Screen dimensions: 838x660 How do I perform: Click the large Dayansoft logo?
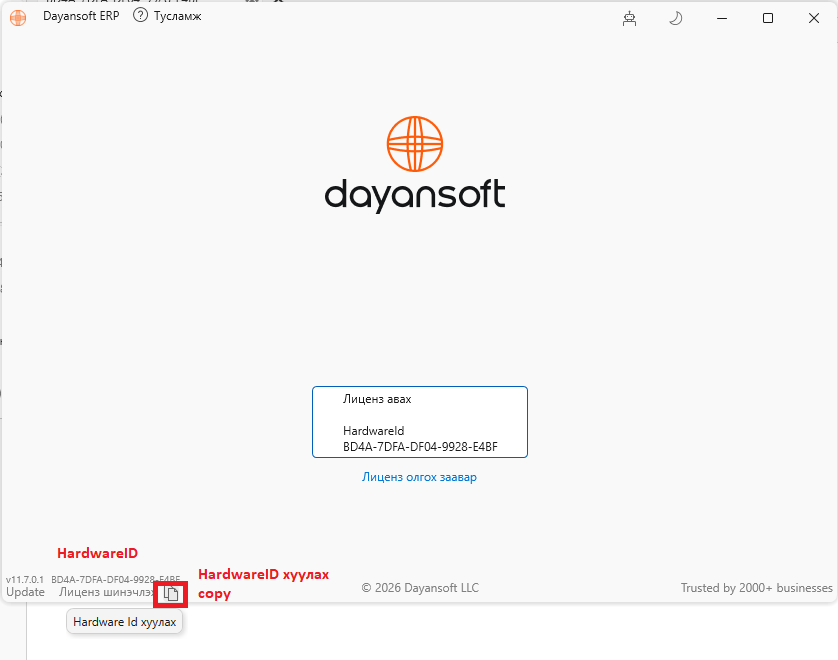click(x=415, y=164)
